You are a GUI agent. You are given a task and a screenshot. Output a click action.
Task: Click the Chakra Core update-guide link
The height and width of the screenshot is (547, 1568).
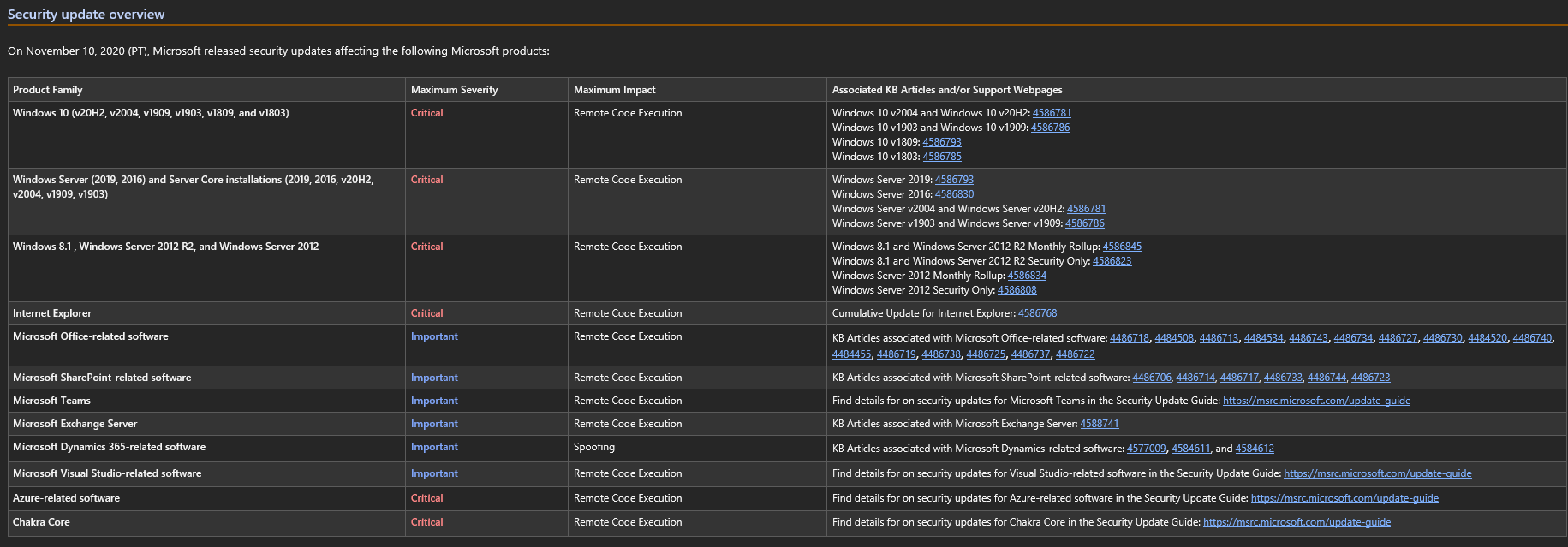(1297, 522)
